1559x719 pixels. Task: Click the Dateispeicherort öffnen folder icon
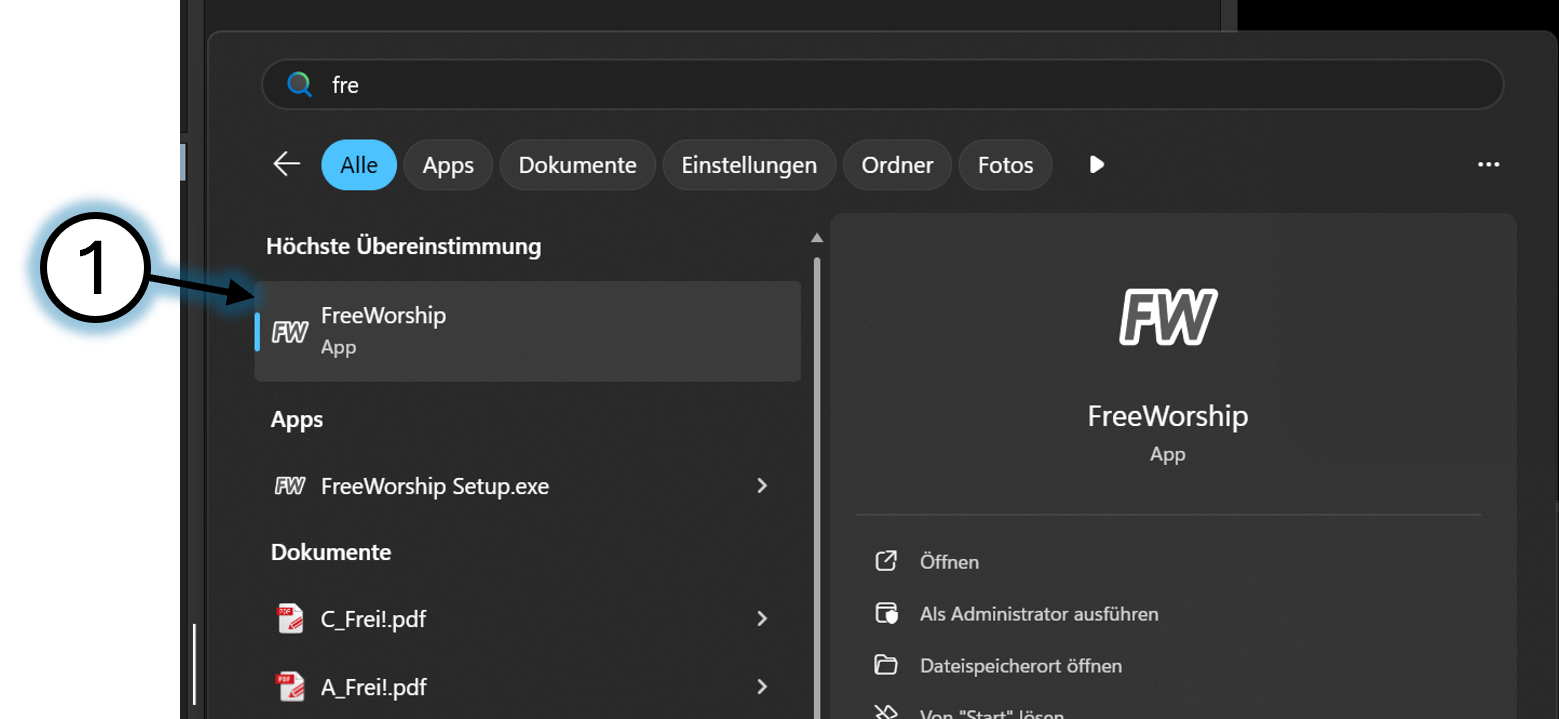point(886,665)
